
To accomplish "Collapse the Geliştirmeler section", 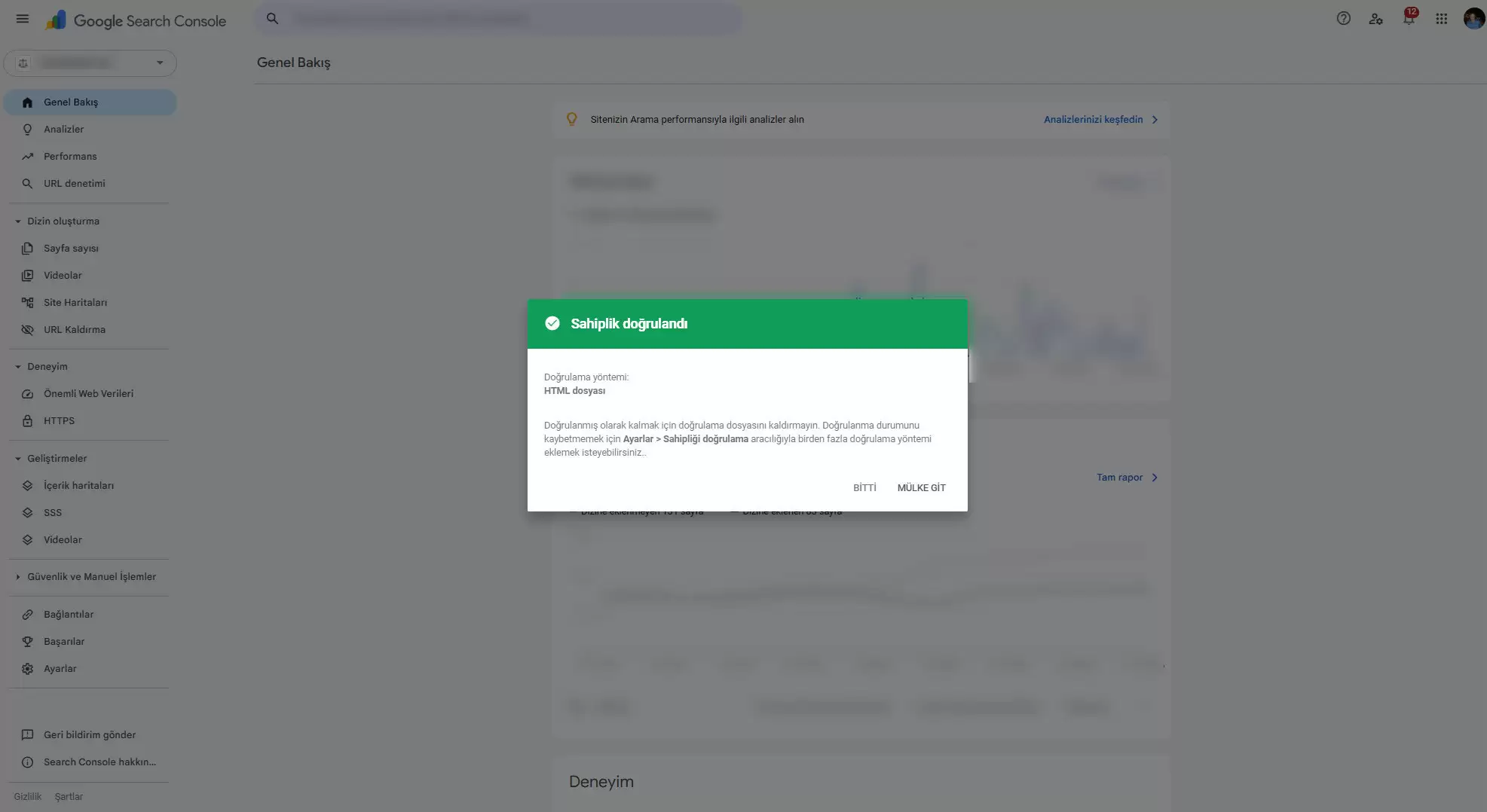I will click(17, 459).
